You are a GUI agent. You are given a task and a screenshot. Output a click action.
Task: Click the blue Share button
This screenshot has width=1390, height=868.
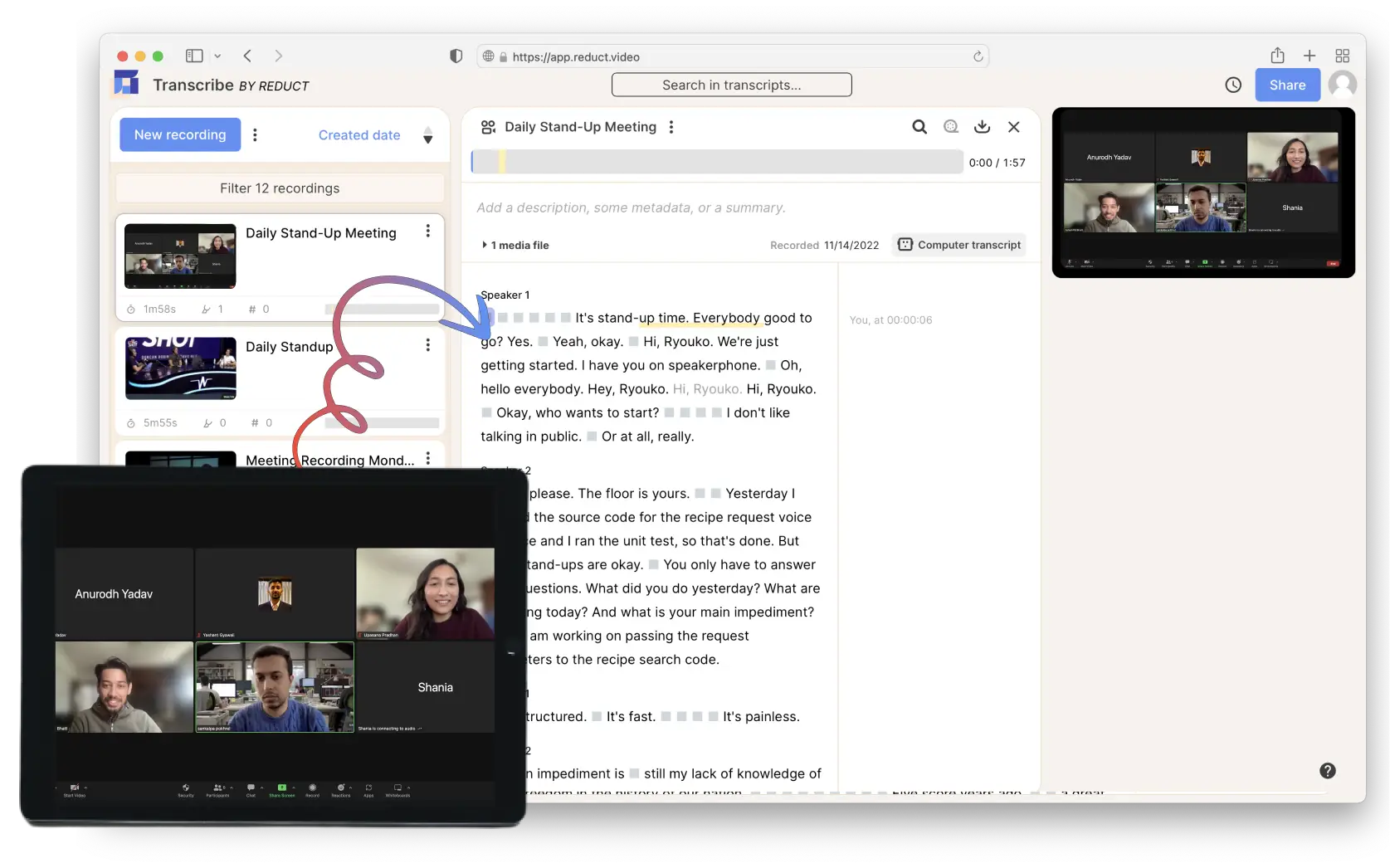1287,85
